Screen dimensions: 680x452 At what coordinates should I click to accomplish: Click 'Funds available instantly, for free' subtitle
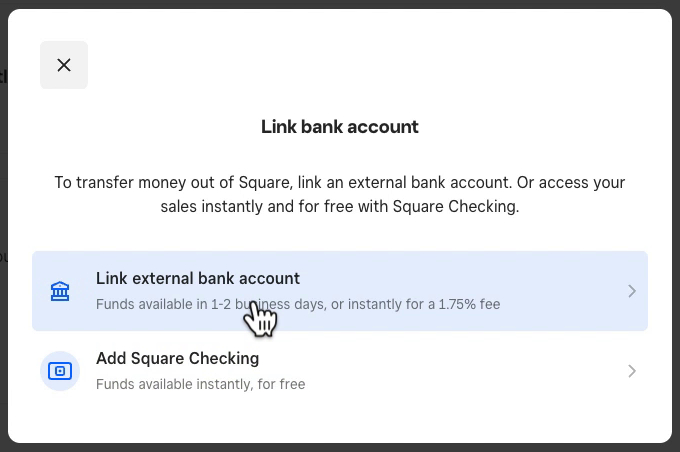pos(200,384)
